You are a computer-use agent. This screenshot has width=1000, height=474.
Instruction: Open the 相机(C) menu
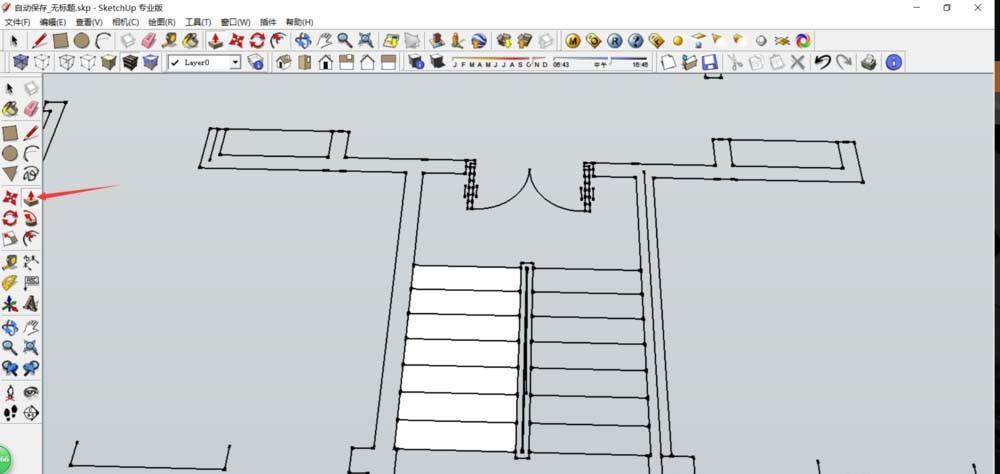click(126, 22)
